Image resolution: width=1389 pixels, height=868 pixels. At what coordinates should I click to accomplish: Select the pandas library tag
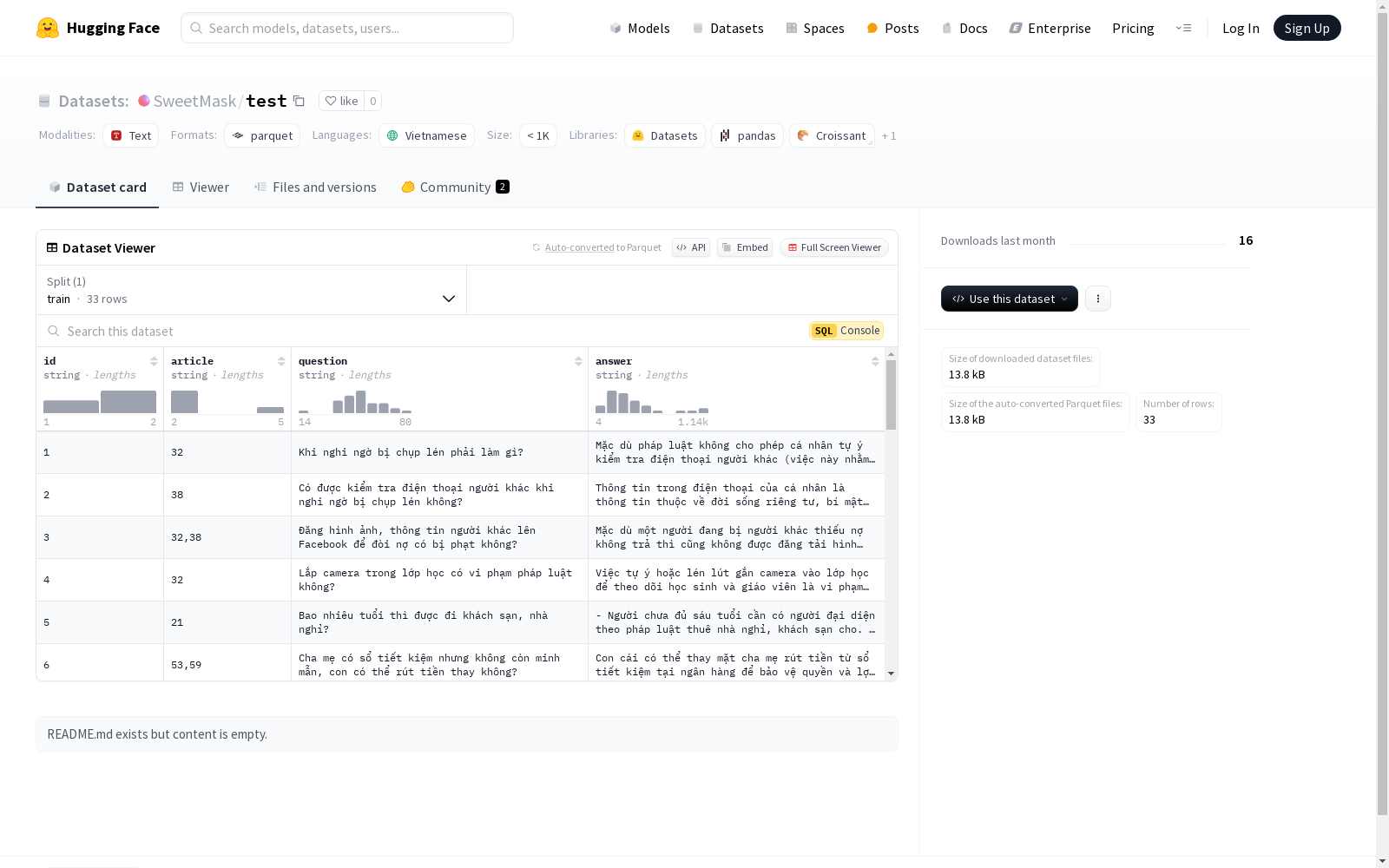point(747,135)
